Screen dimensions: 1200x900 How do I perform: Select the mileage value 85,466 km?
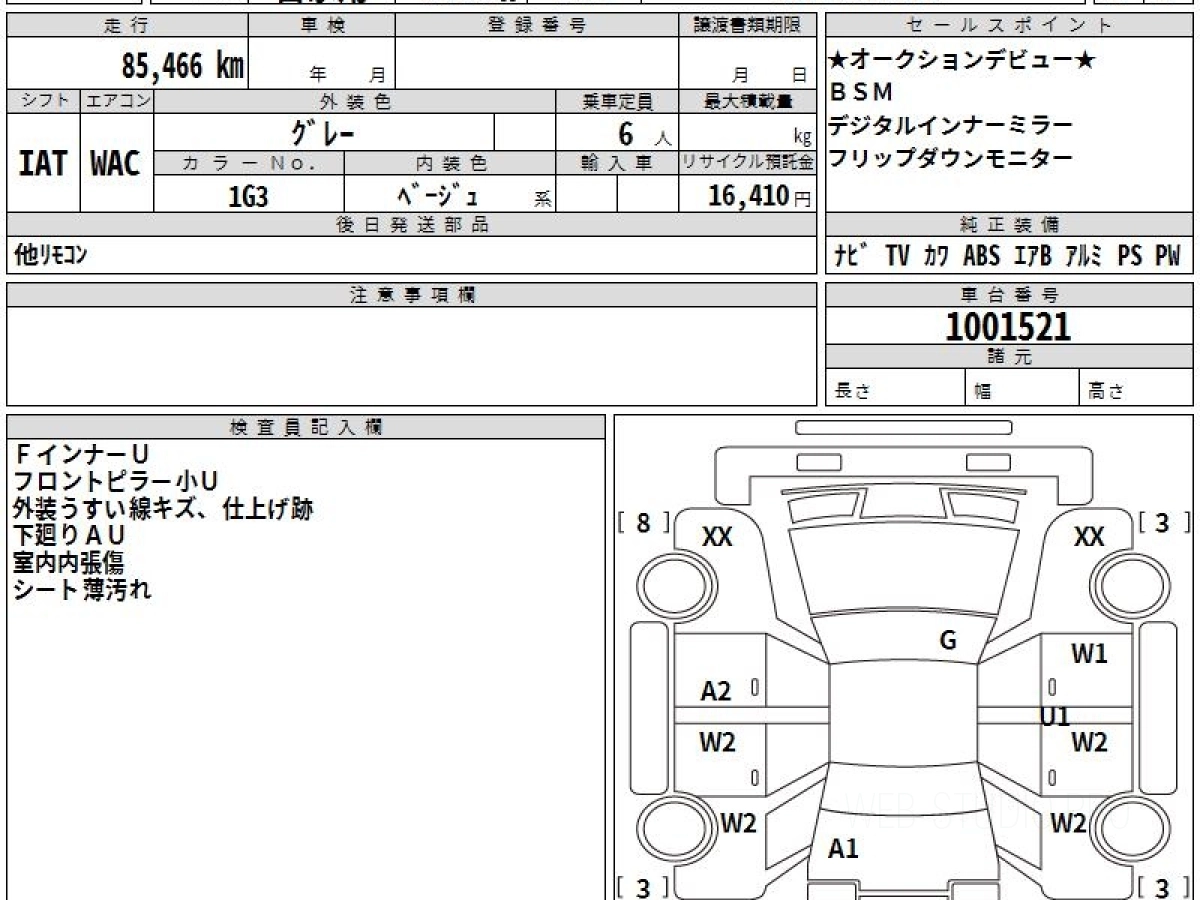(183, 66)
